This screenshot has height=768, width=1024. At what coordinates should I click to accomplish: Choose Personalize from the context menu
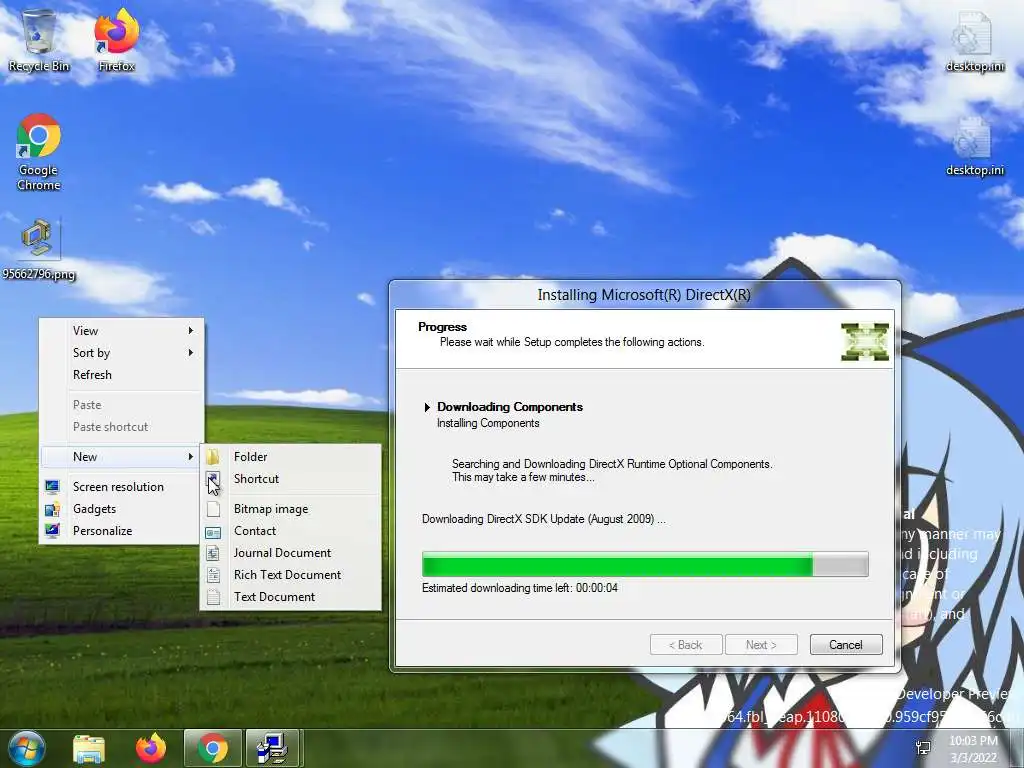coord(121,531)
